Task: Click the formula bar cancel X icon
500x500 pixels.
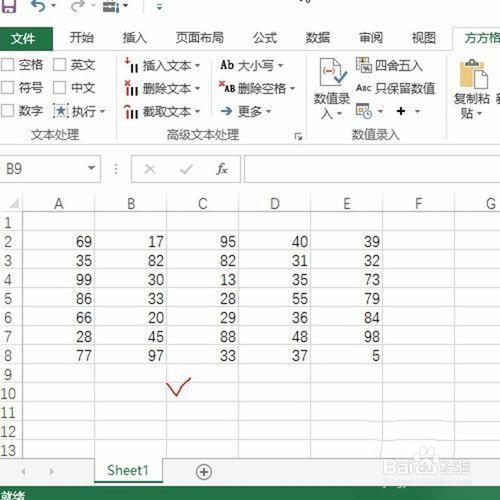Action: click(150, 169)
